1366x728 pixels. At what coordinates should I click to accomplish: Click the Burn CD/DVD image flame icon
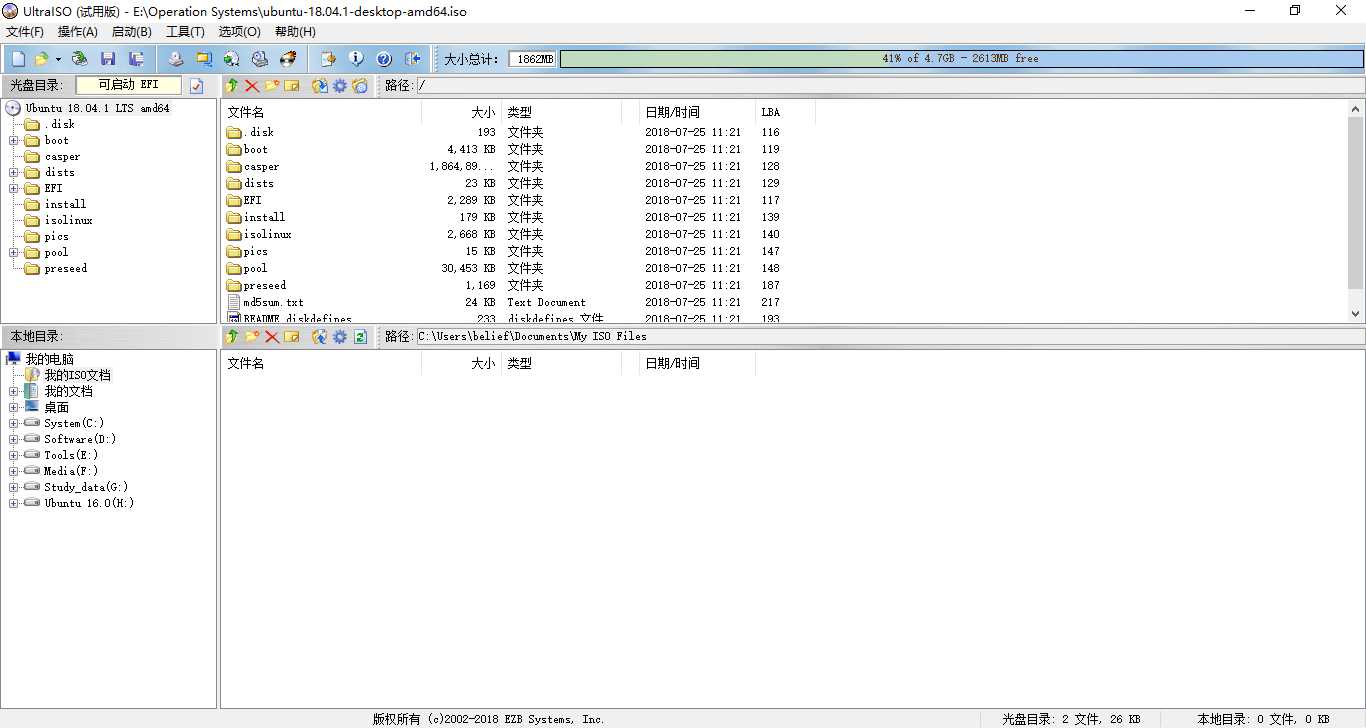pyautogui.click(x=288, y=59)
